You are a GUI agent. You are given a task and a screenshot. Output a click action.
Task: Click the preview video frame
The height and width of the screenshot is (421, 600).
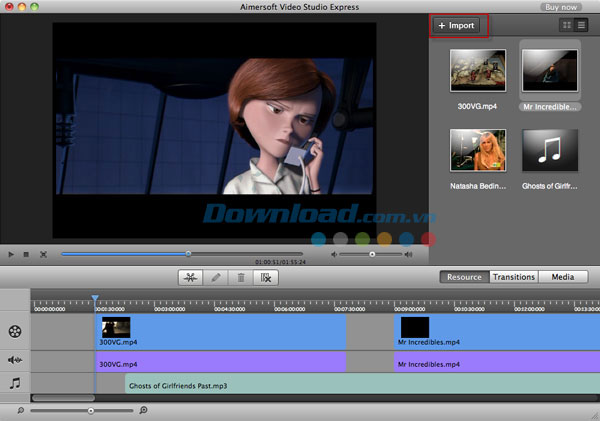coord(214,130)
